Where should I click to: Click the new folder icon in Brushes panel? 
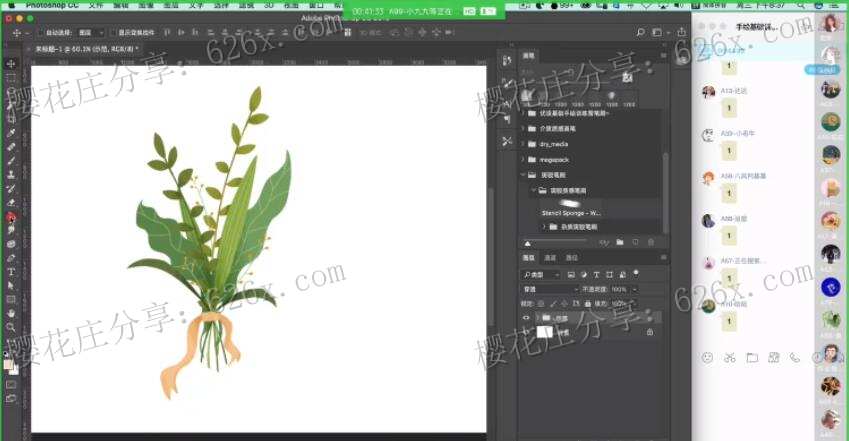coord(620,242)
